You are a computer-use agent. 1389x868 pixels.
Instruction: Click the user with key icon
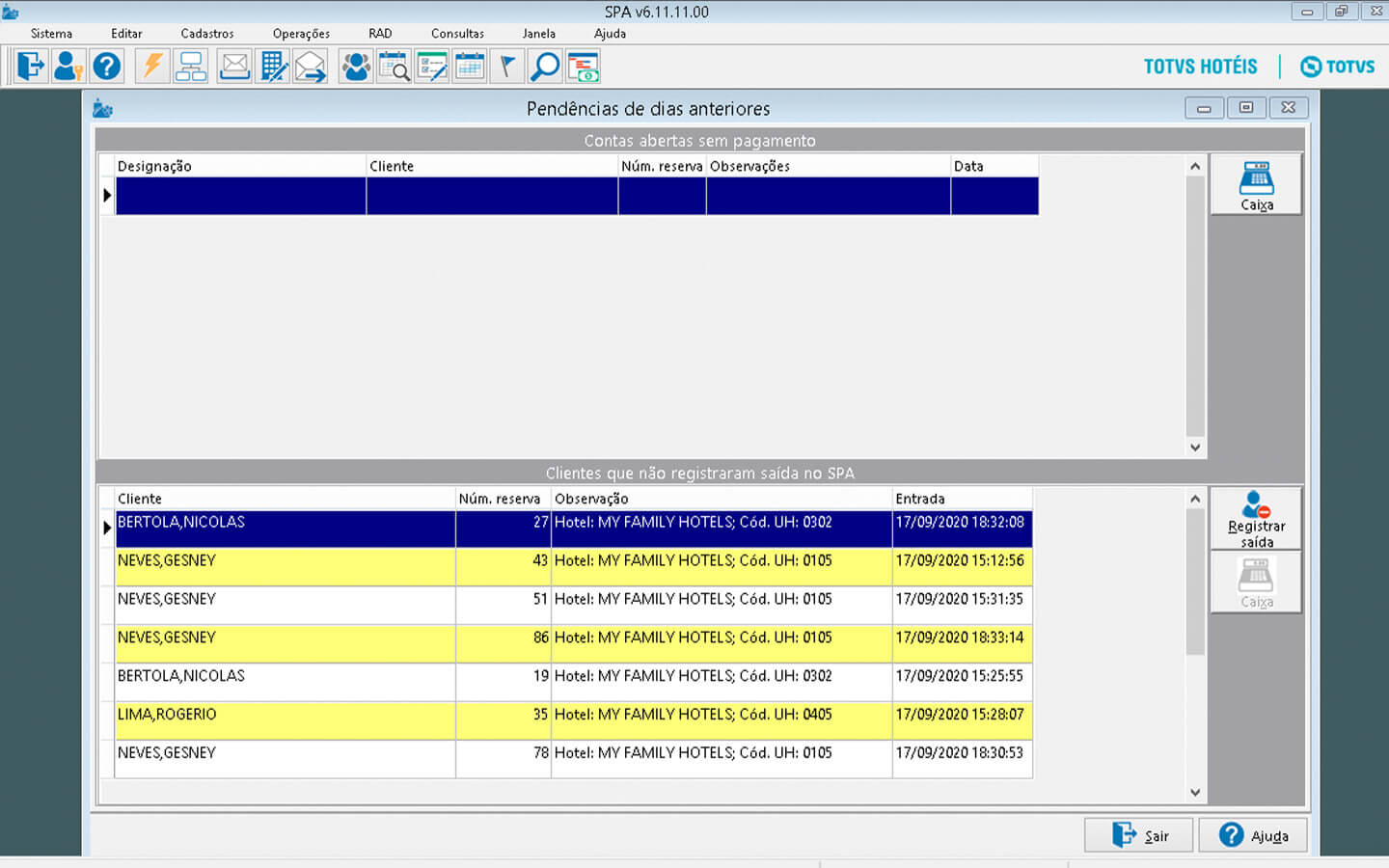pos(68,67)
